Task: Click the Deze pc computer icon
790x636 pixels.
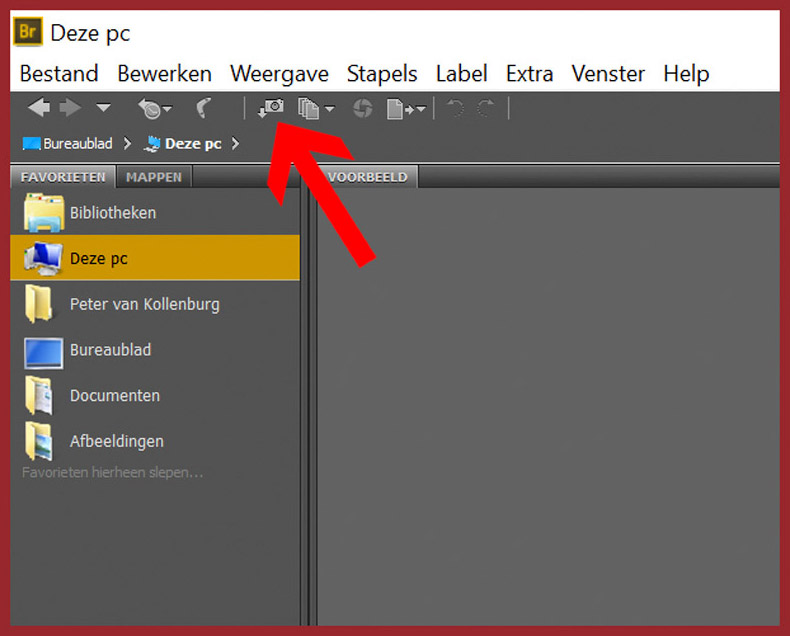Action: [44, 258]
